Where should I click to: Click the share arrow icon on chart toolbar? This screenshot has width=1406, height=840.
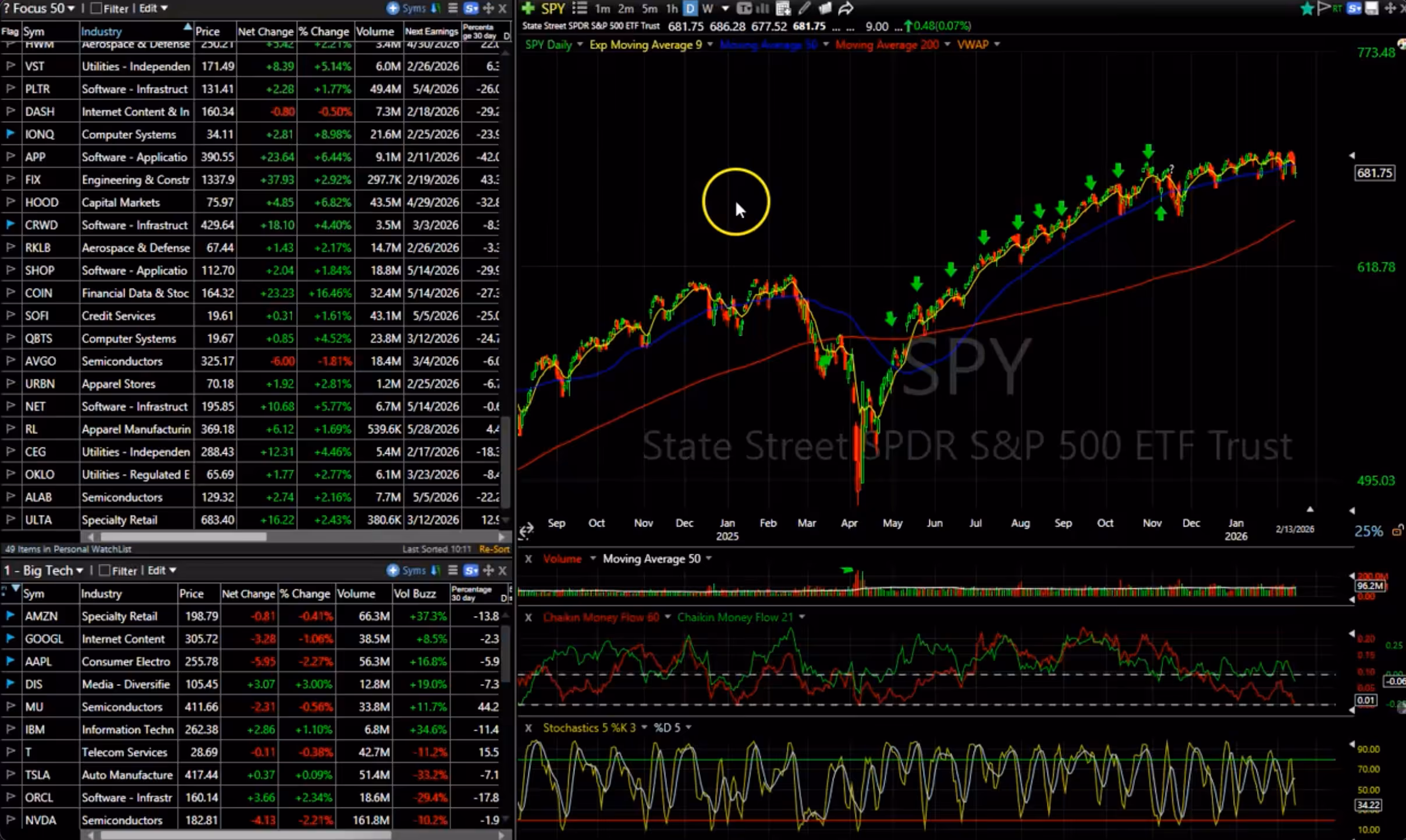(846, 8)
